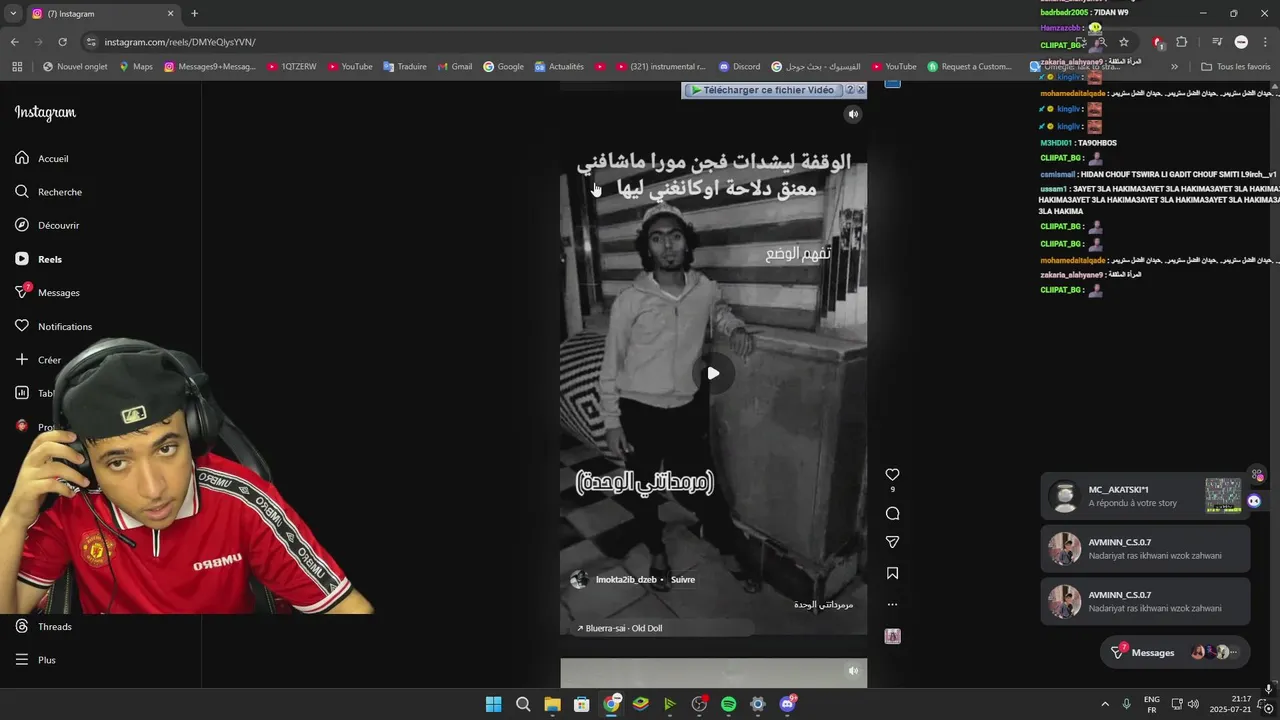
Task: Open volume control in system tray
Action: (x=1193, y=704)
